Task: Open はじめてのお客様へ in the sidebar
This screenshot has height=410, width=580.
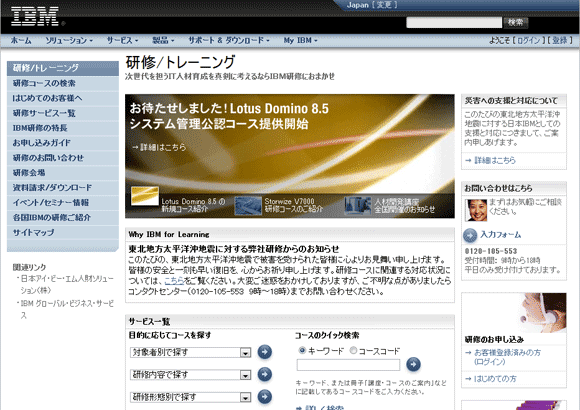Action: [63, 98]
